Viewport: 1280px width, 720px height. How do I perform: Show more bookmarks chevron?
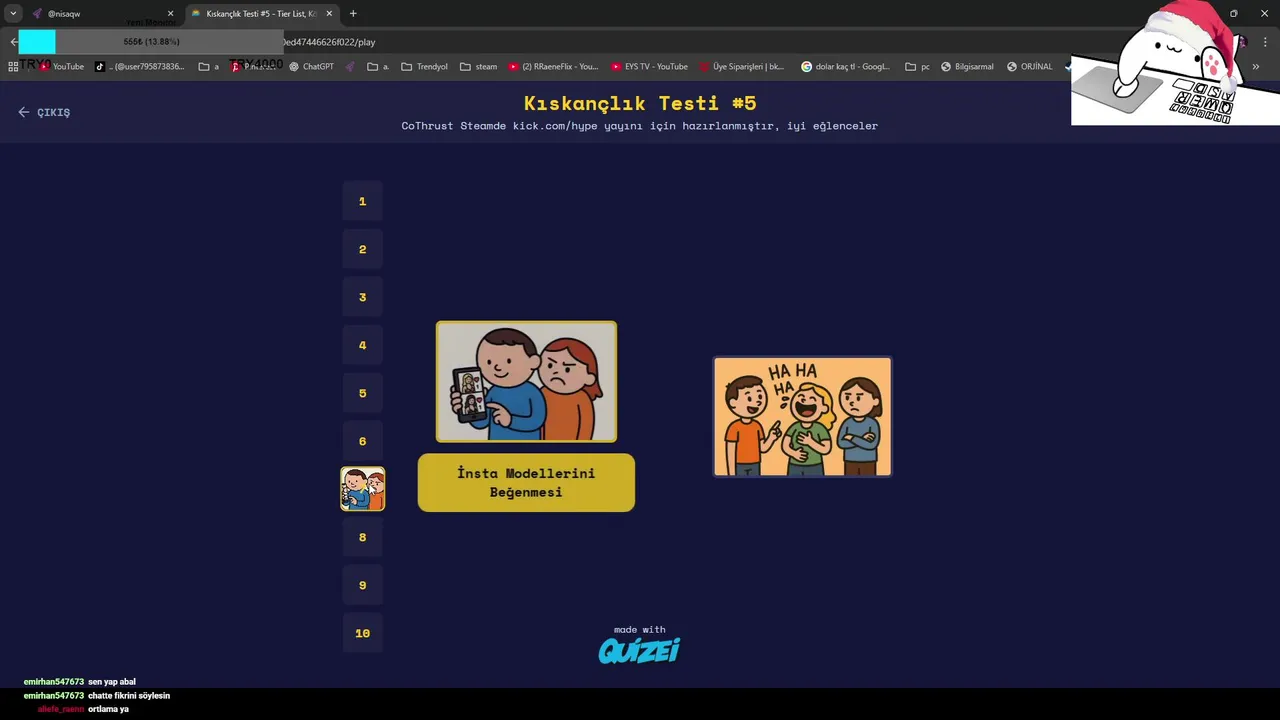(x=1255, y=67)
